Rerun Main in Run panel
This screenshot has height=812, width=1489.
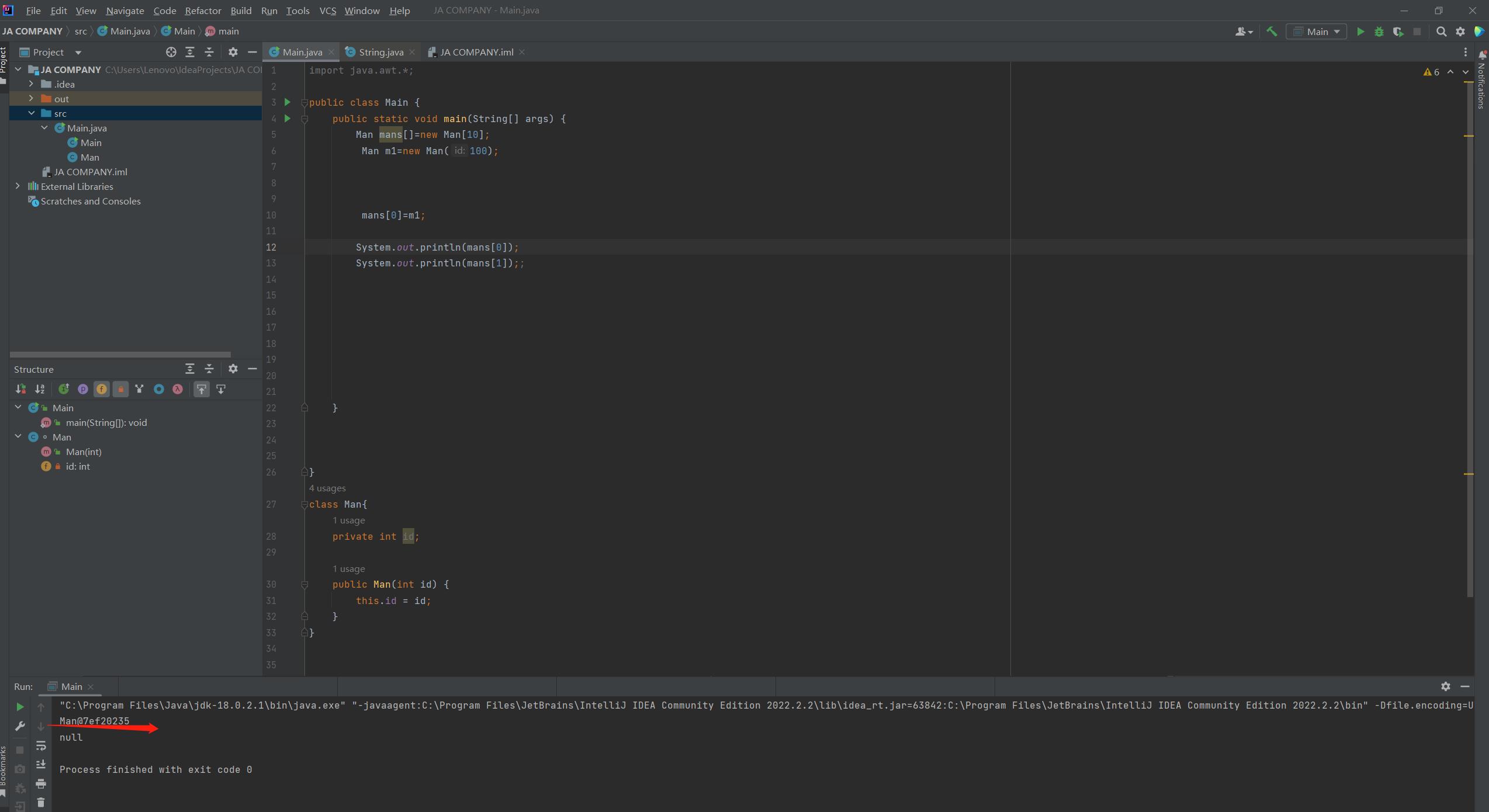point(20,707)
